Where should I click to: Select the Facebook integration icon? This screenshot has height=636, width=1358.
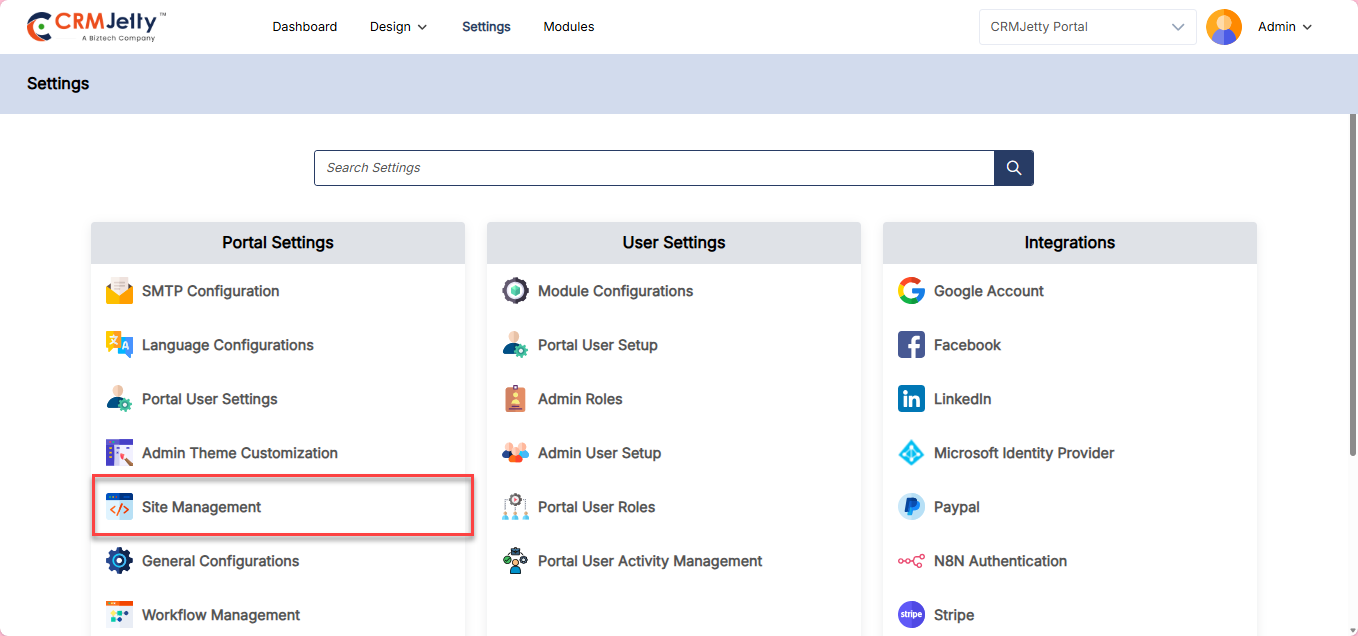911,345
